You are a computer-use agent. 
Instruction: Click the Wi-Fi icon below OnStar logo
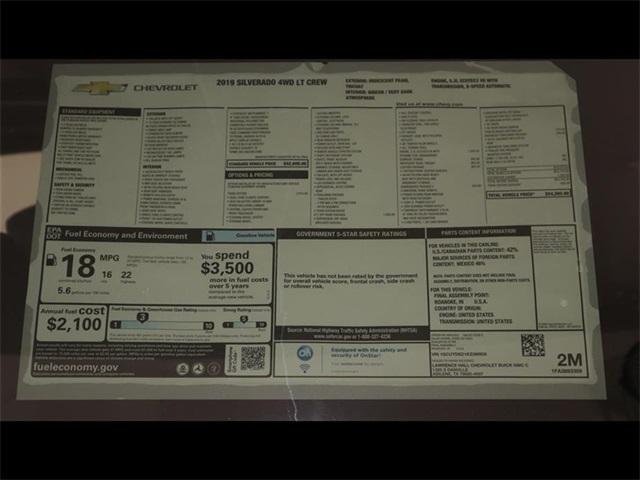304,368
